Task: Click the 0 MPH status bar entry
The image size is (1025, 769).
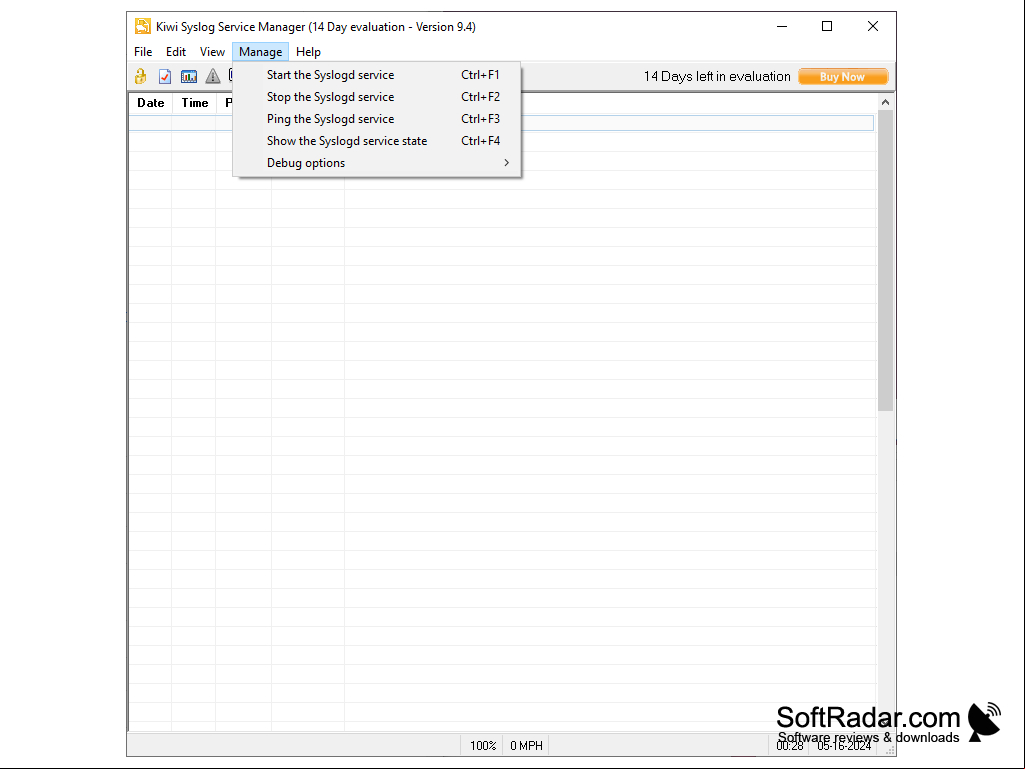Action: 526,745
